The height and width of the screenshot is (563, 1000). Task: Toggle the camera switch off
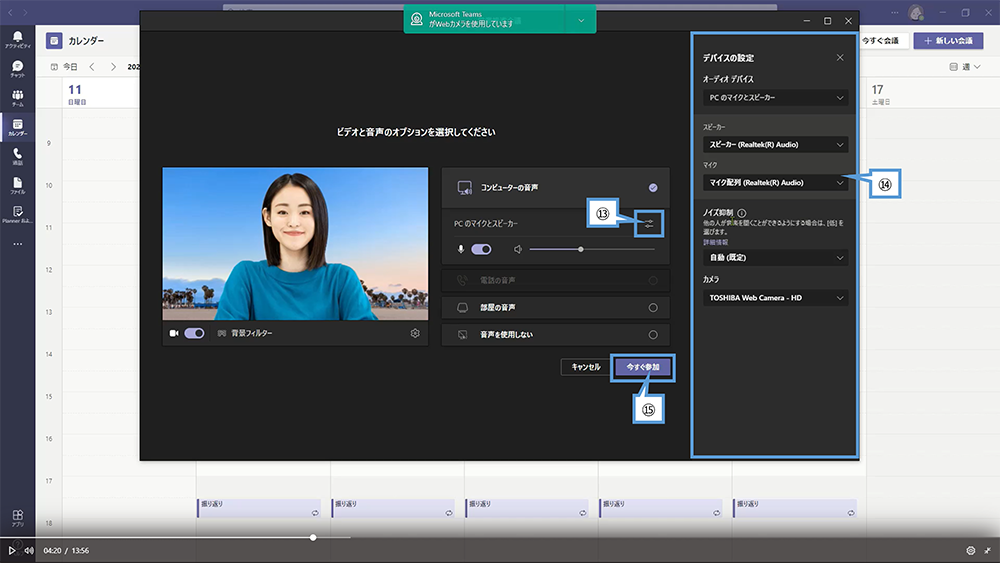(194, 333)
